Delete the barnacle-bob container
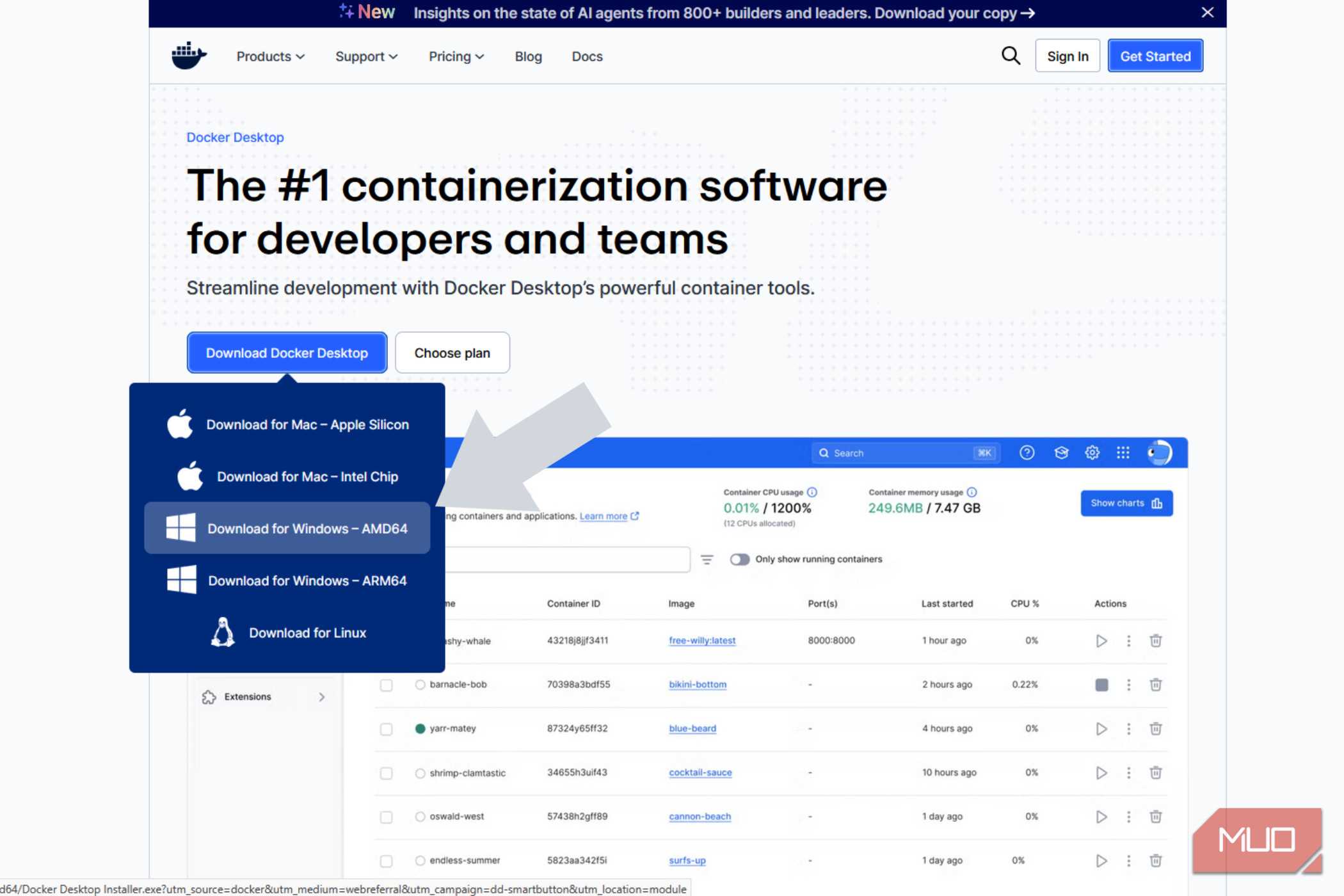The image size is (1344, 896). click(x=1156, y=685)
